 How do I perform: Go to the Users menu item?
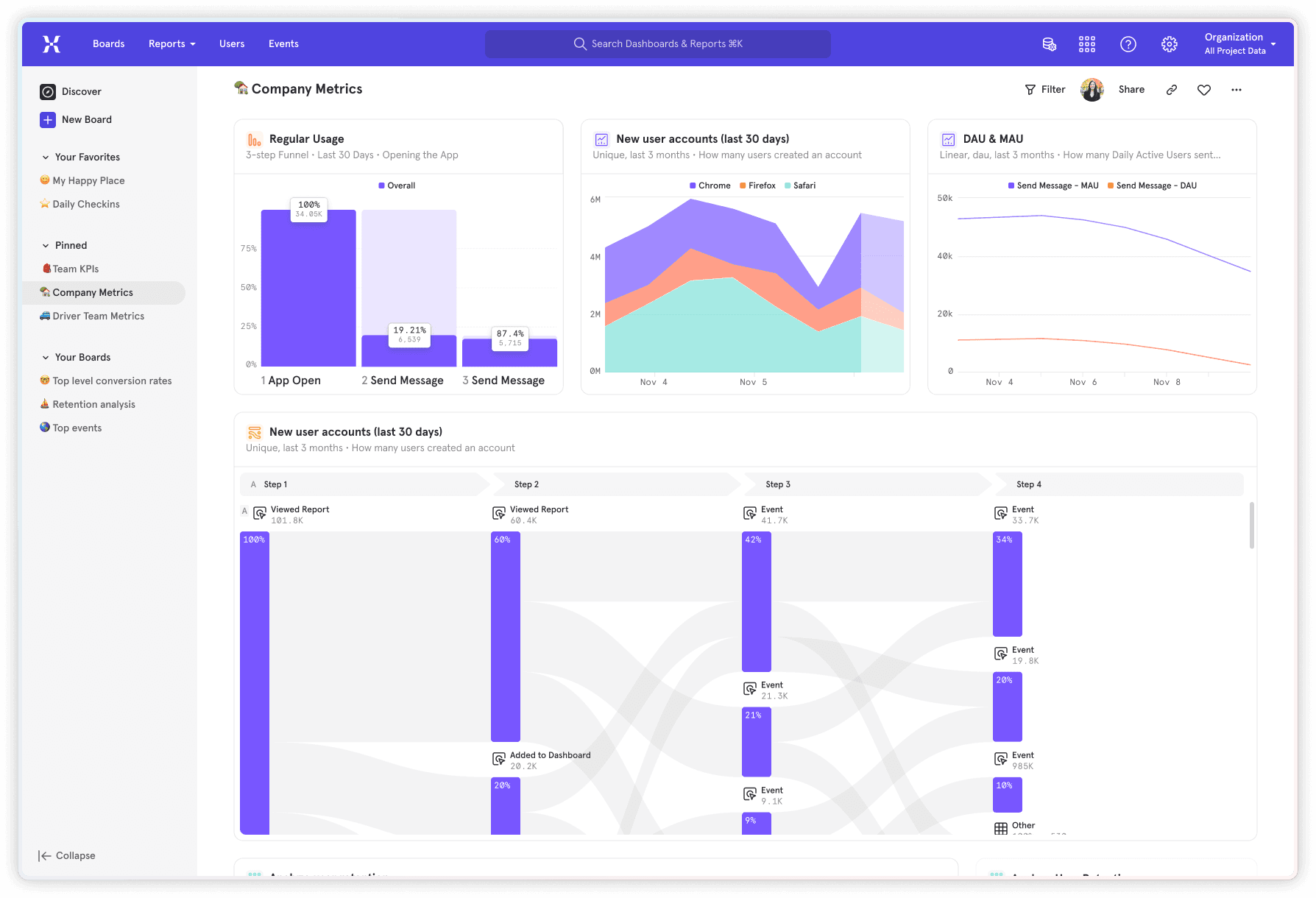pos(232,44)
